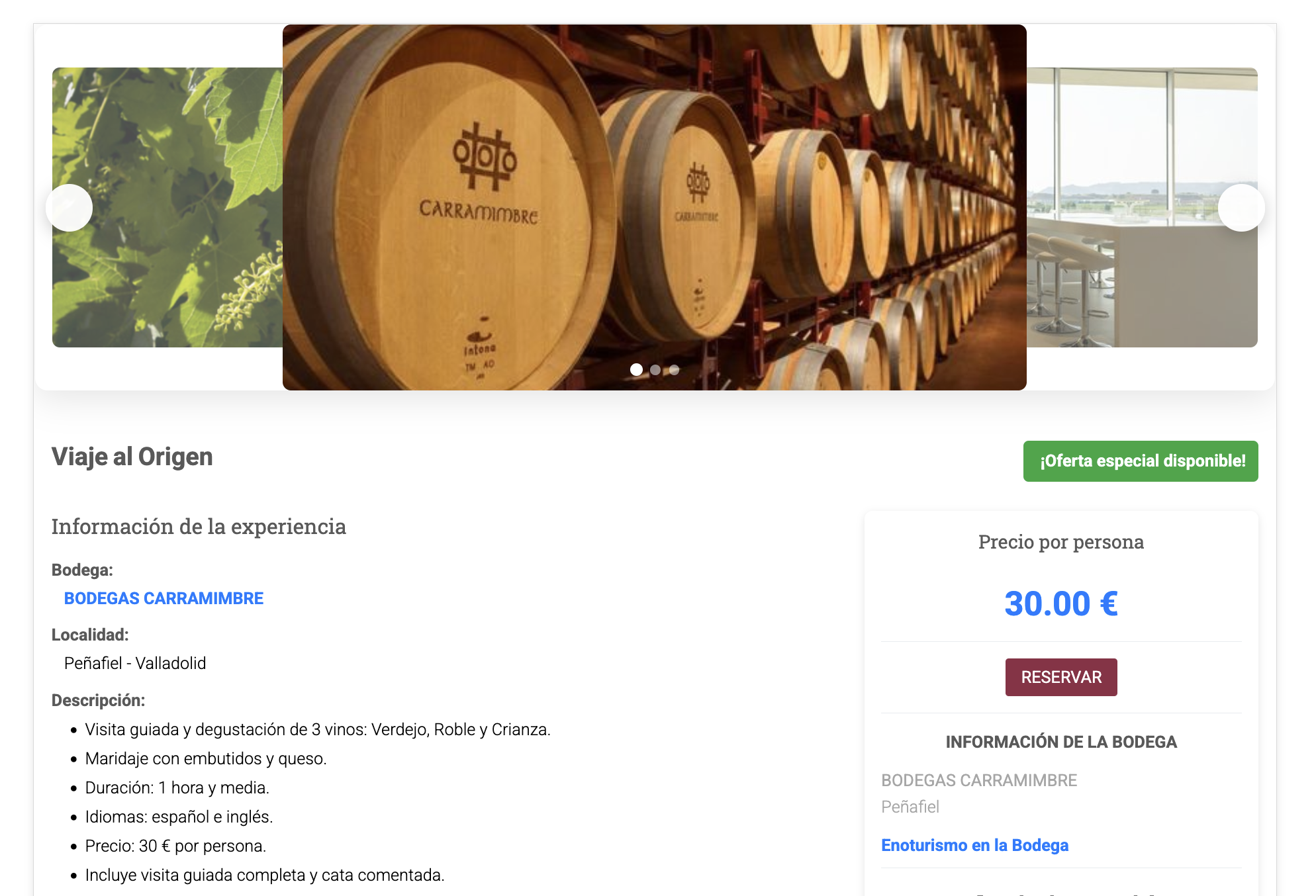
Task: Click the Viaje al Origen title
Action: click(131, 457)
